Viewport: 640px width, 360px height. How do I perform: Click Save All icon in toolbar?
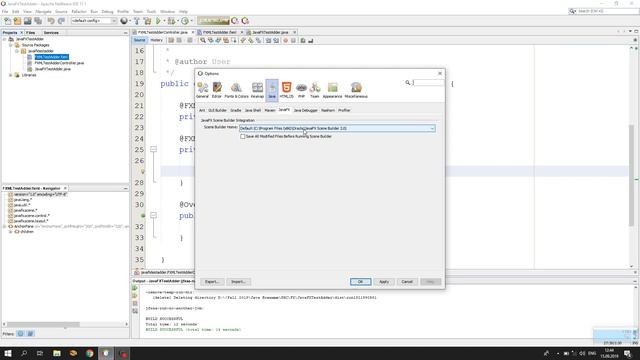pyautogui.click(x=38, y=21)
